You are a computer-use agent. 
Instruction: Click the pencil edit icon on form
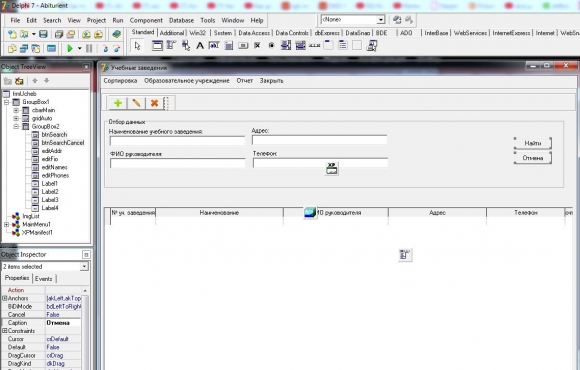(136, 103)
